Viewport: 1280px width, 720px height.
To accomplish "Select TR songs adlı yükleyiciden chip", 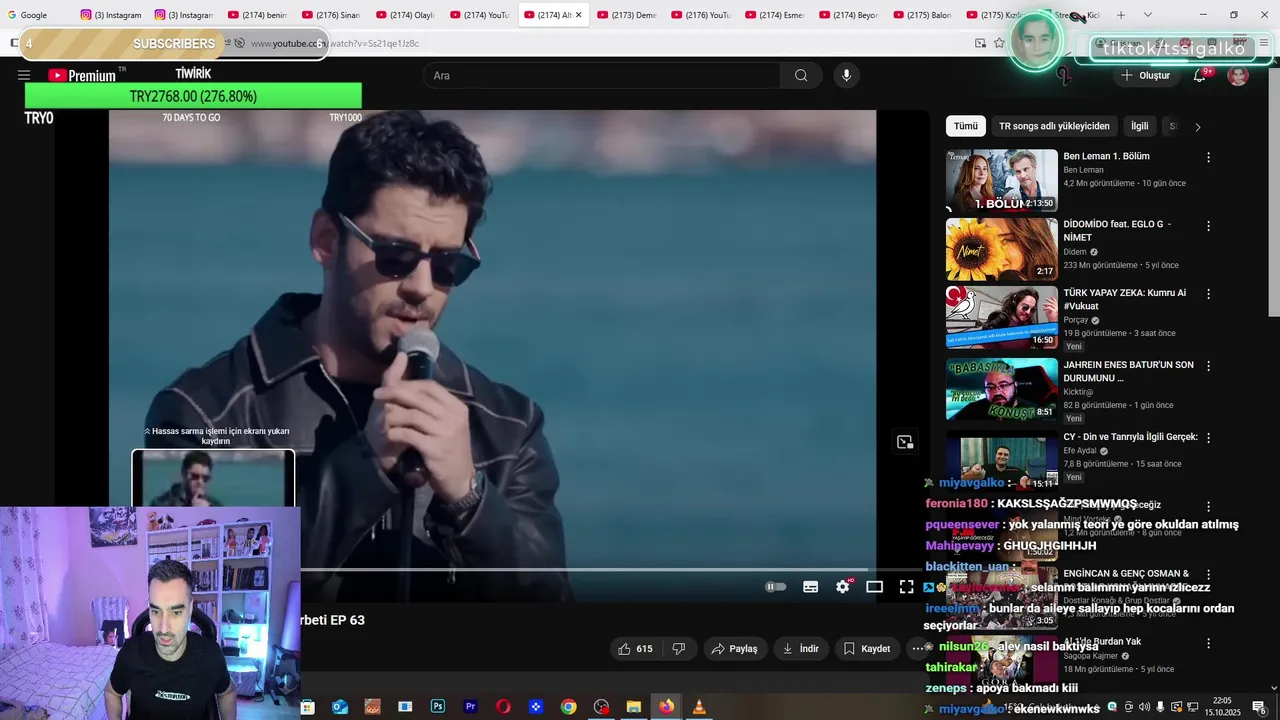I will click(x=1054, y=126).
